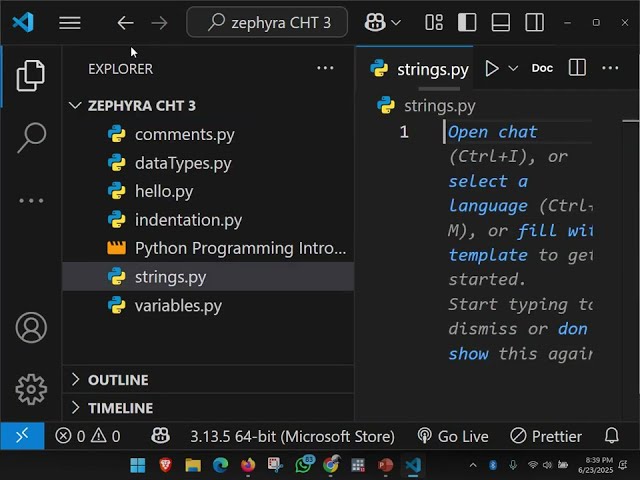The height and width of the screenshot is (480, 640).
Task: Open indentation.py in the explorer
Action: point(208,220)
